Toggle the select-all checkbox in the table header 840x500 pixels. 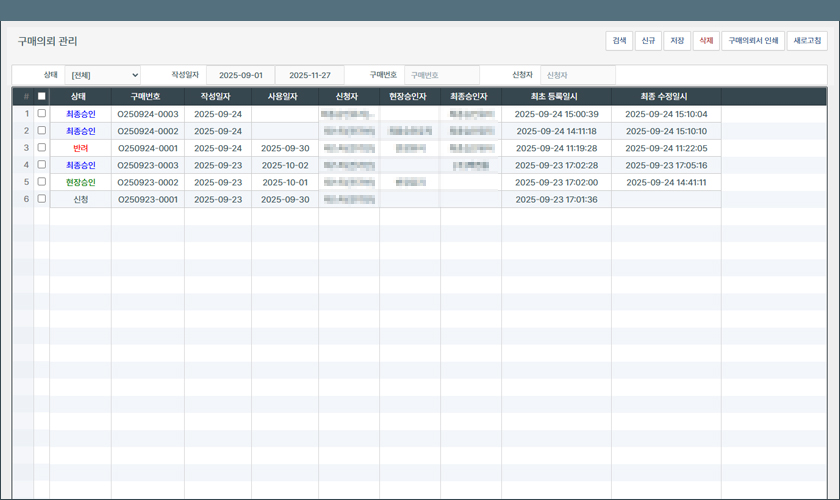tap(42, 97)
